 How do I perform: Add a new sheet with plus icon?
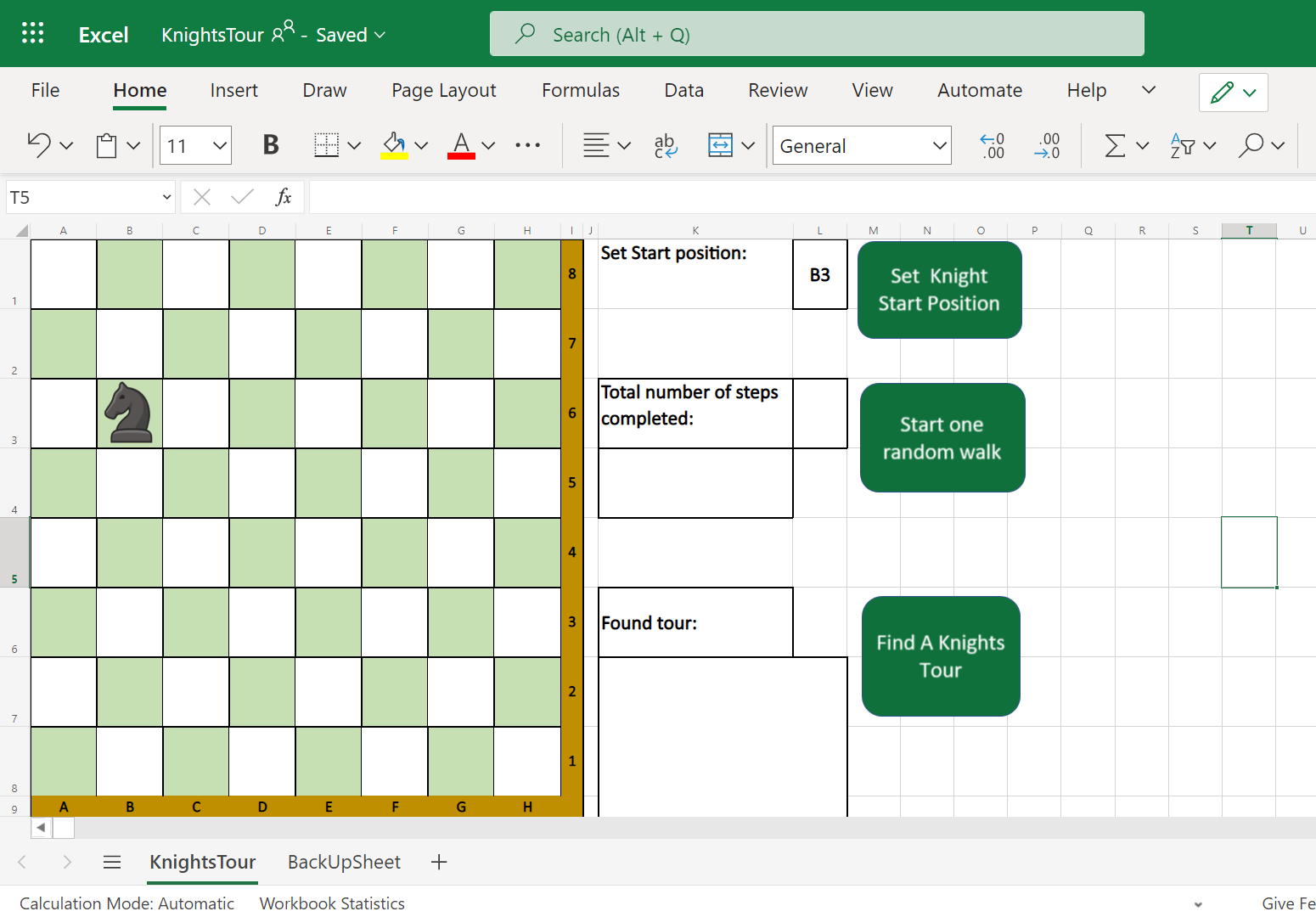click(439, 862)
